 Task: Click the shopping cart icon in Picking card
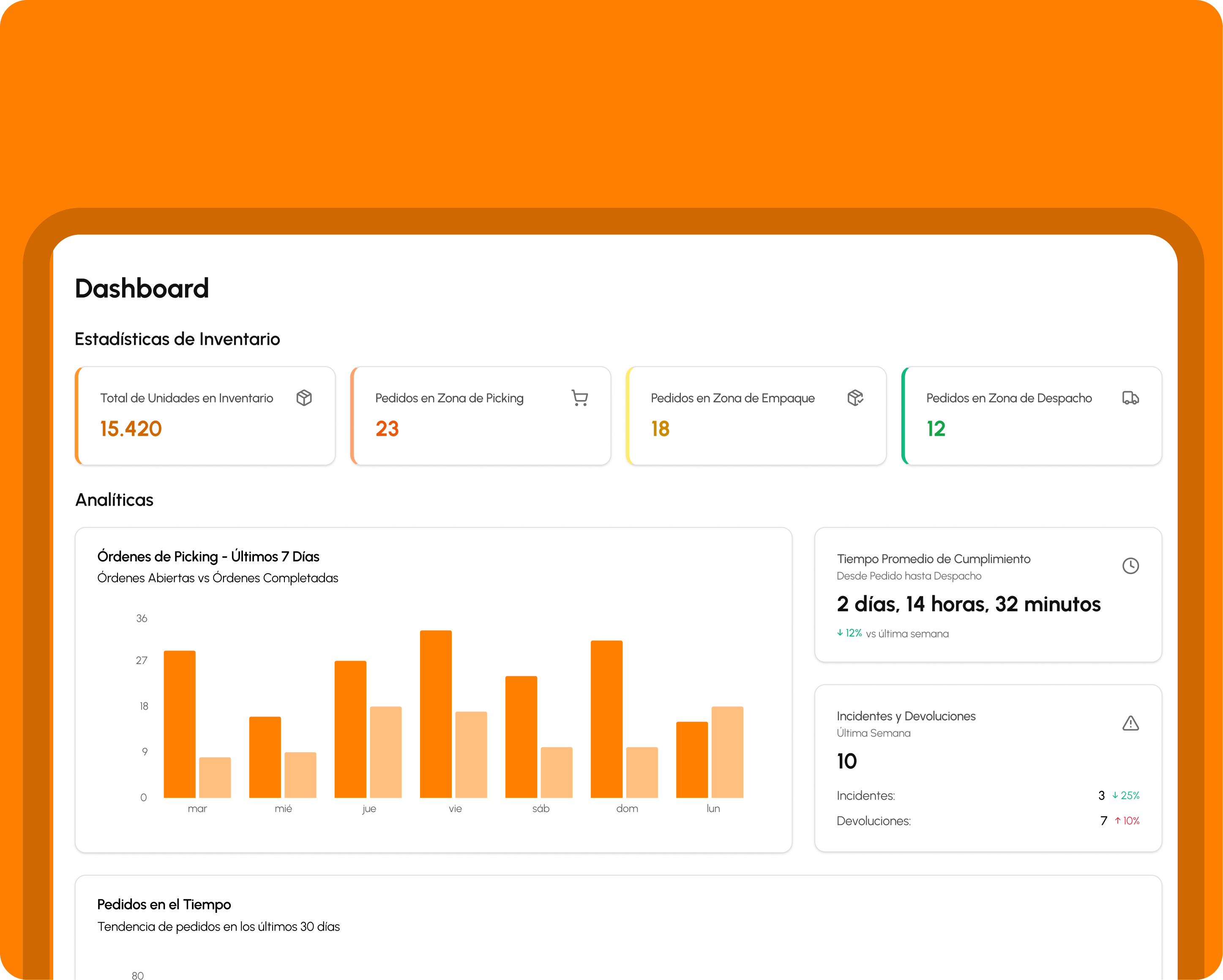[x=579, y=397]
